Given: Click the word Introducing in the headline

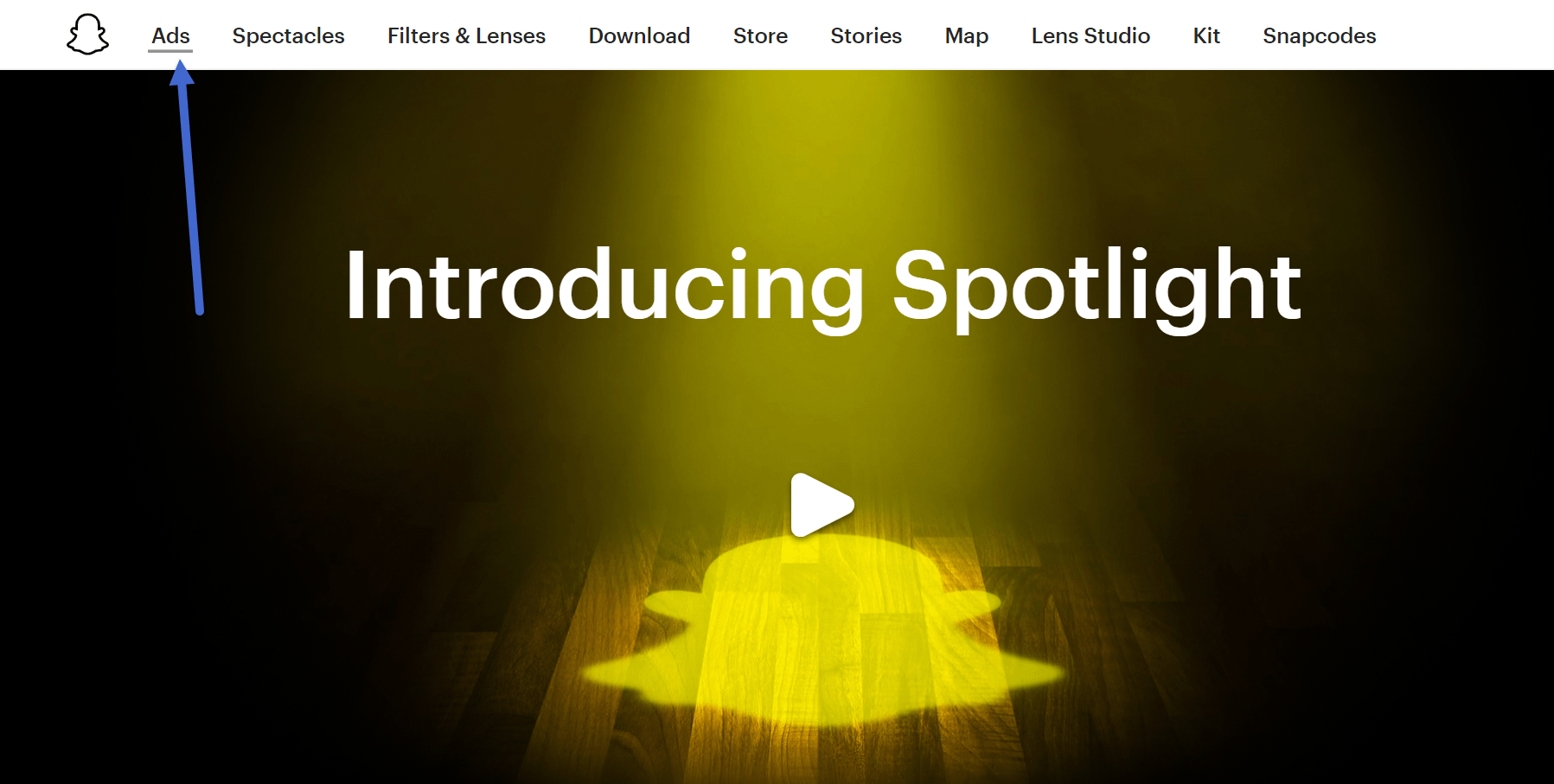Looking at the screenshot, I should tap(604, 287).
